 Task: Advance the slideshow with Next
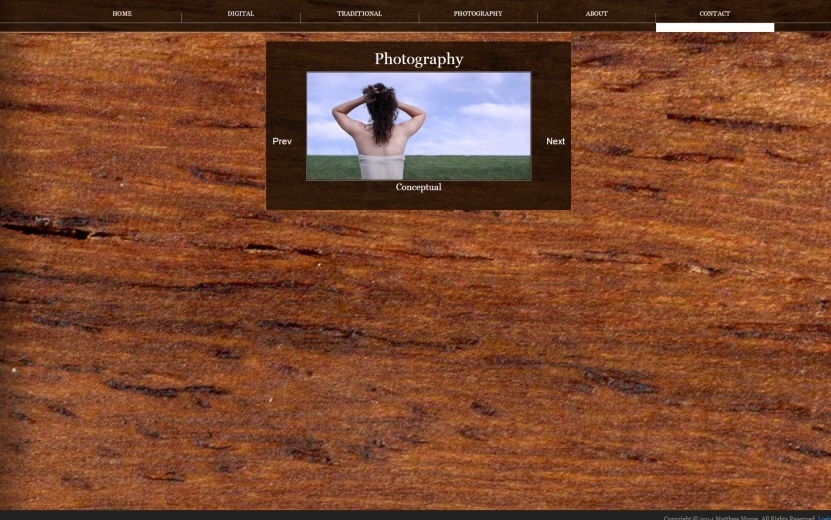pos(555,141)
